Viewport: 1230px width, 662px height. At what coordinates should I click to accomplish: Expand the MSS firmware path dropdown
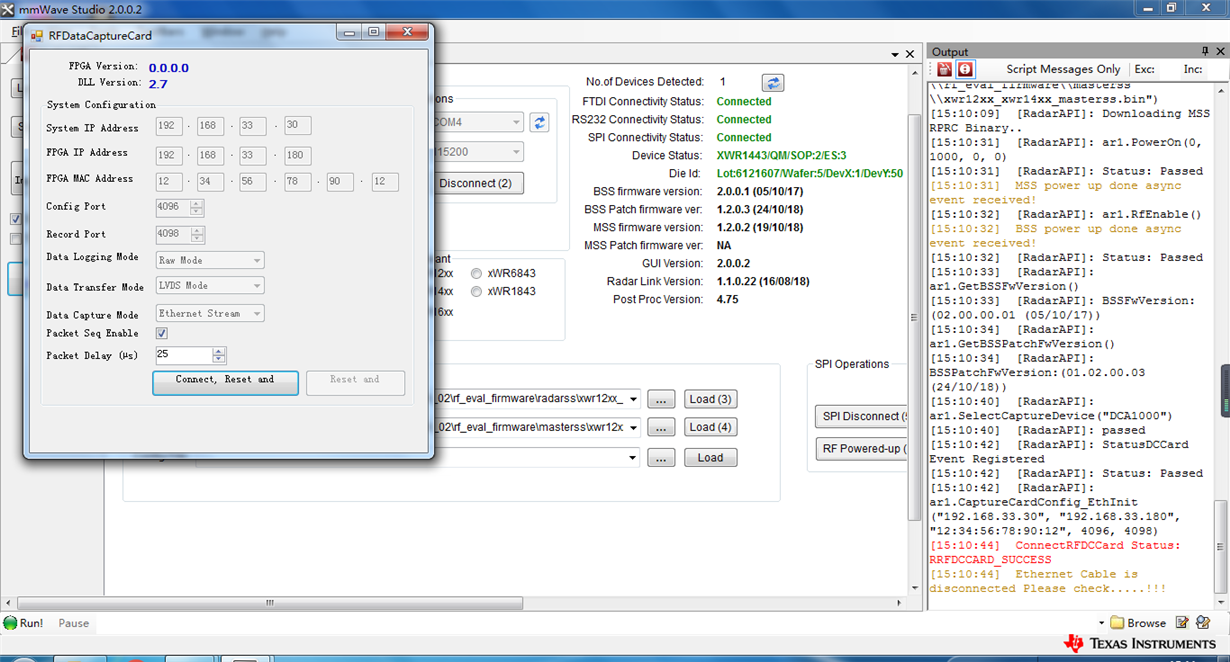coord(634,427)
